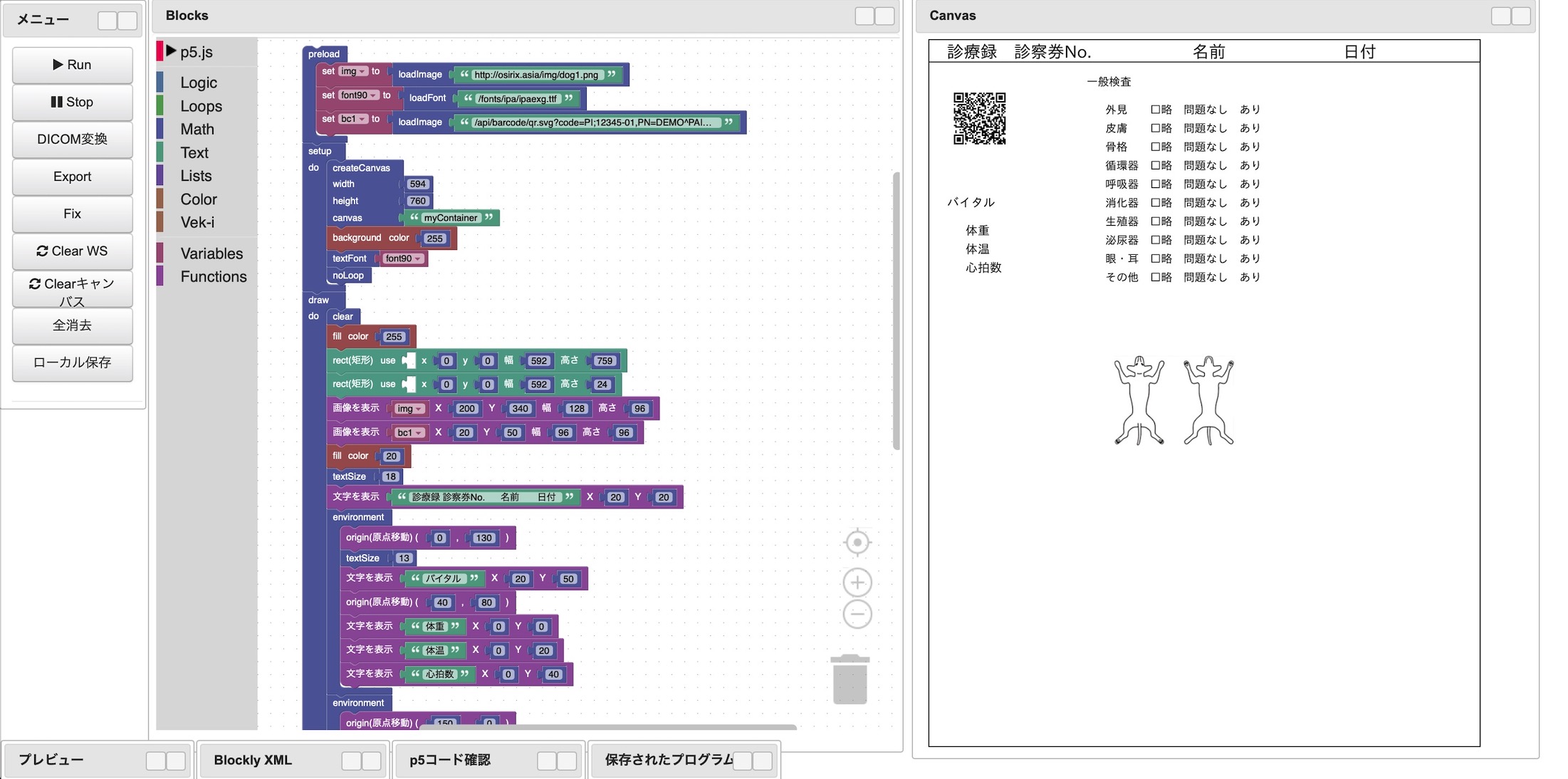Edit the createCanvas width value 594
The image size is (1568, 779).
click(x=418, y=184)
